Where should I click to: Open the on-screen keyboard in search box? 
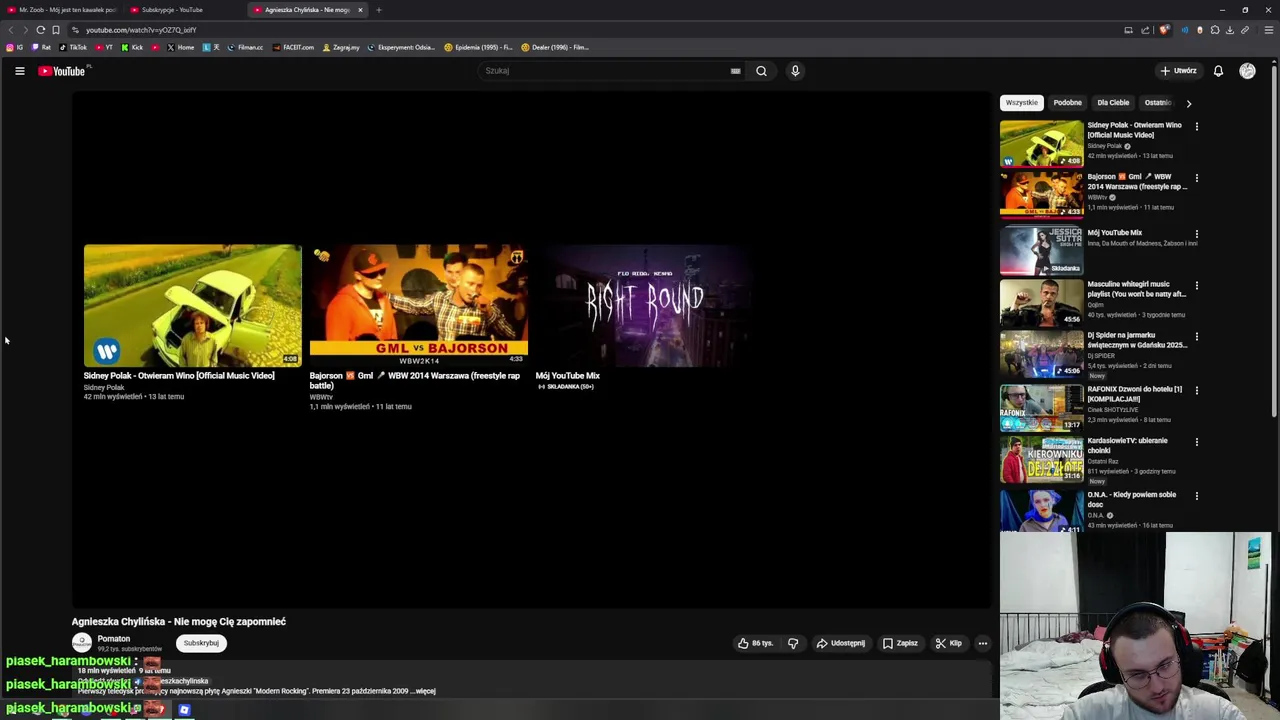735,71
